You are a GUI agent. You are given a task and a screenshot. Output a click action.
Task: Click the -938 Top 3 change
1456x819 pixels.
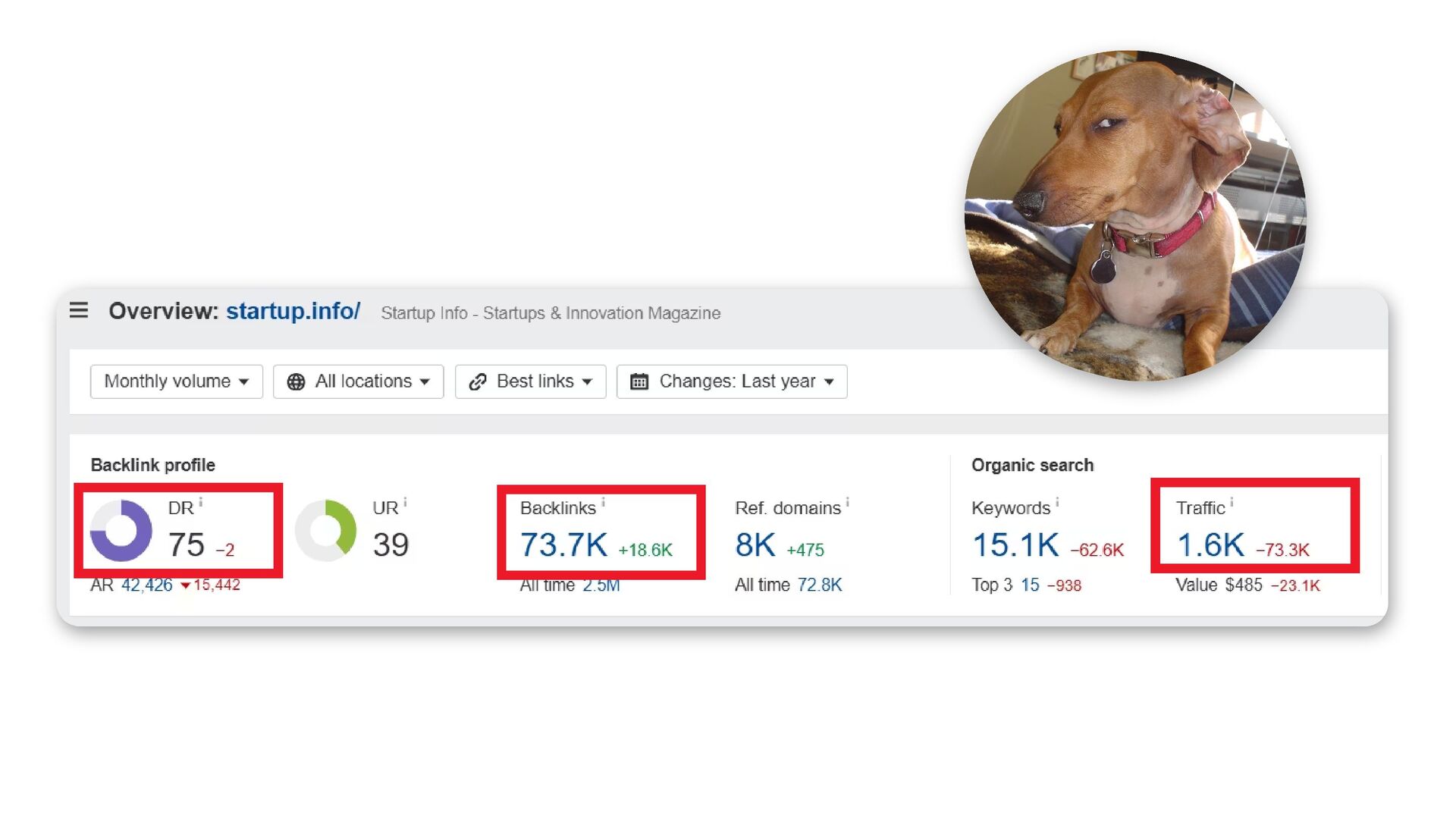tap(1064, 585)
